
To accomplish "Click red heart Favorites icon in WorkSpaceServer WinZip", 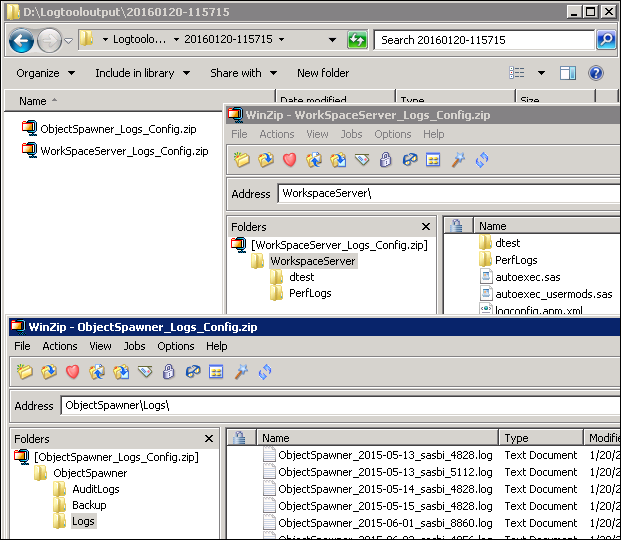I will coord(290,160).
